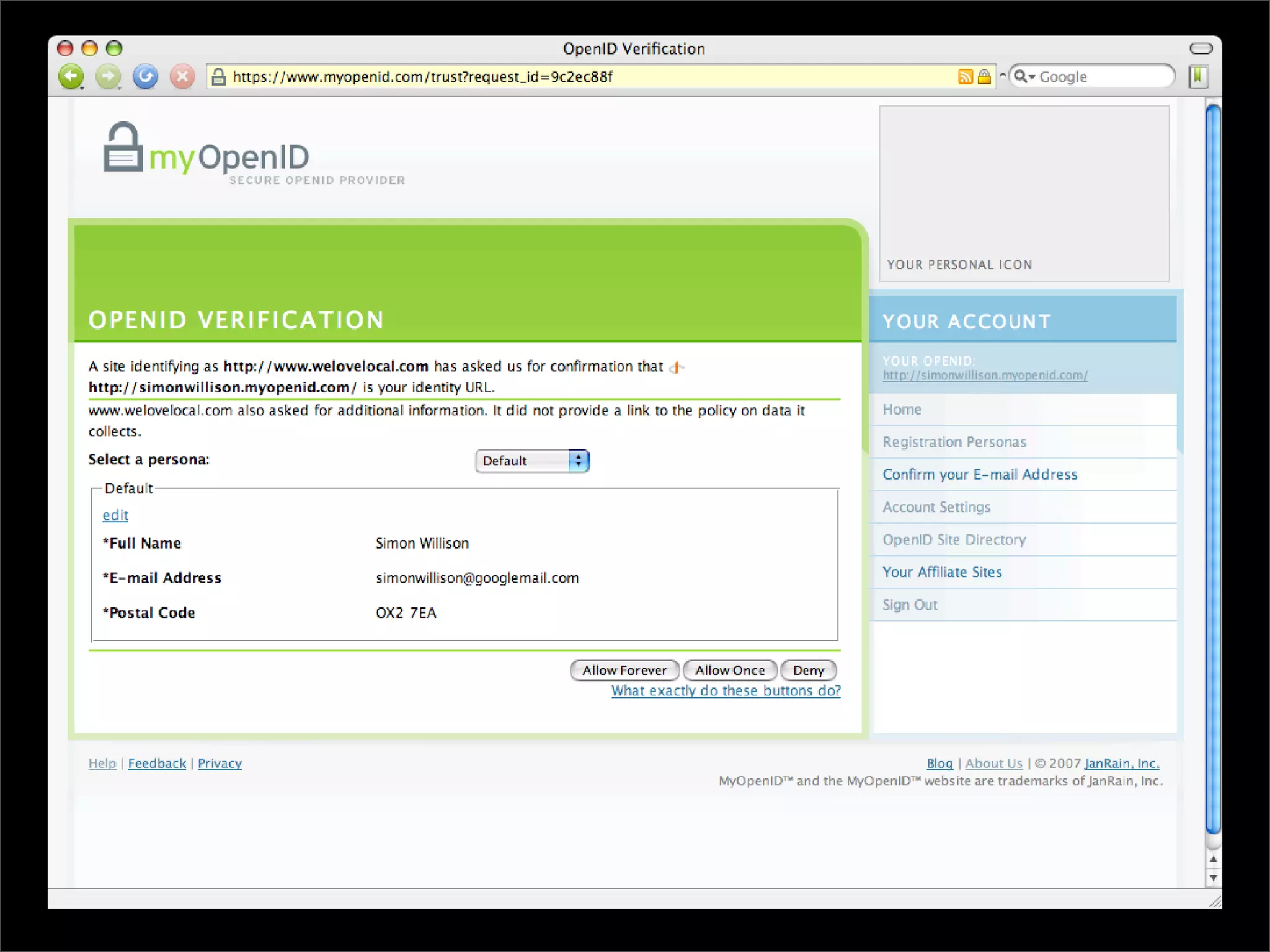Click the RSS feed icon in address bar
The width and height of the screenshot is (1270, 952).
966,77
